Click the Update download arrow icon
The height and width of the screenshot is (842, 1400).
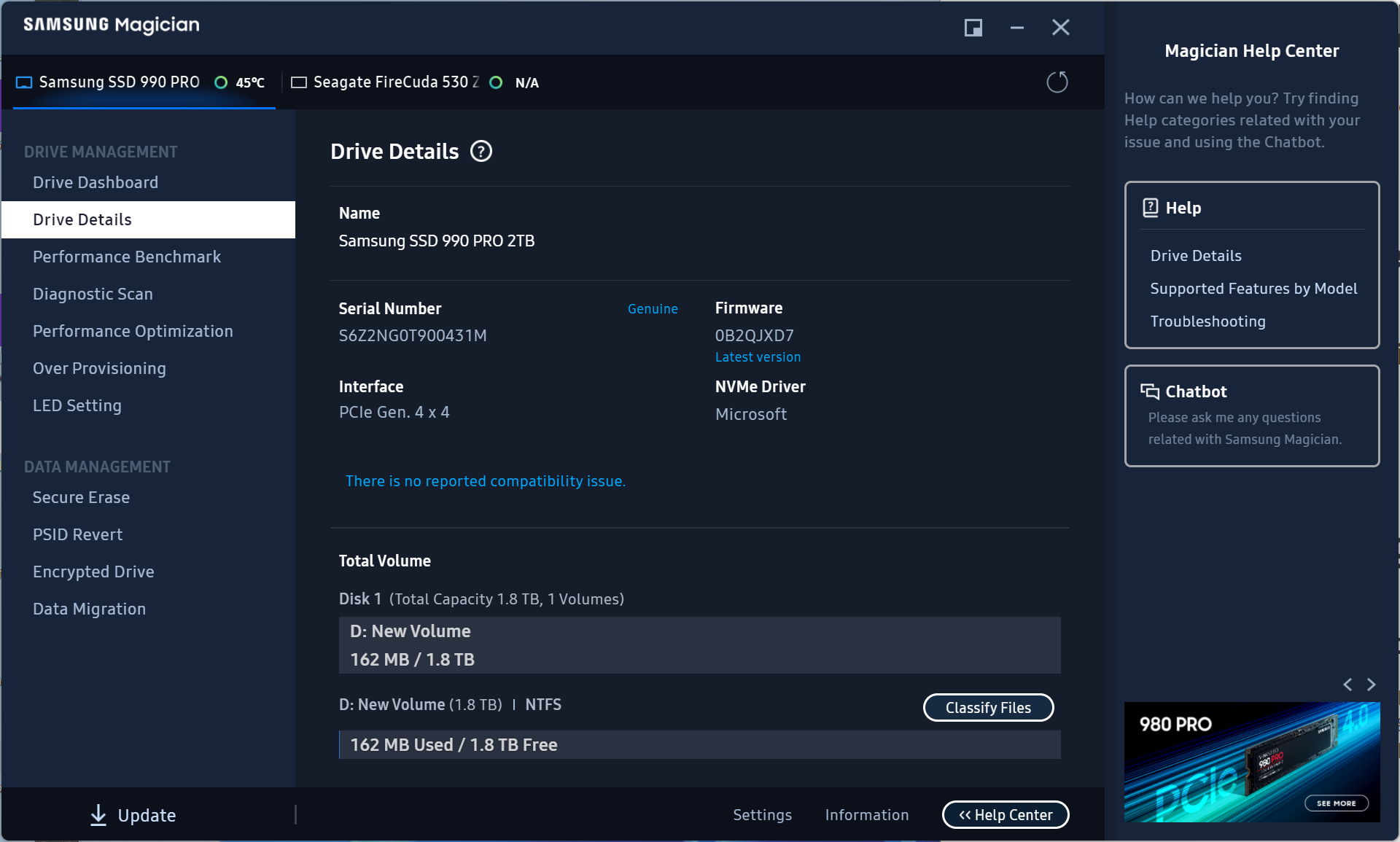point(98,815)
